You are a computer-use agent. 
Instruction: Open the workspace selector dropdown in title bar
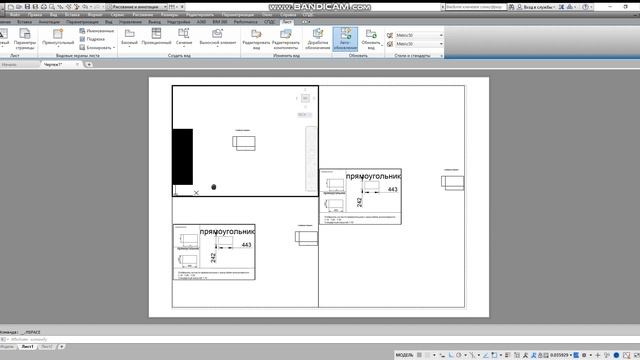click(x=137, y=7)
